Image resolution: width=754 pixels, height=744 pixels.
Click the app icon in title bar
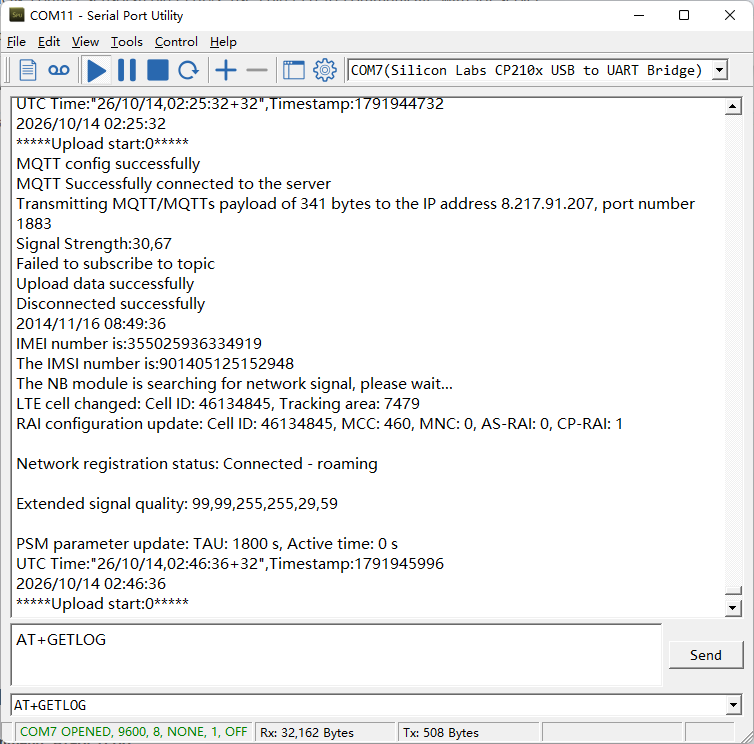coord(17,15)
